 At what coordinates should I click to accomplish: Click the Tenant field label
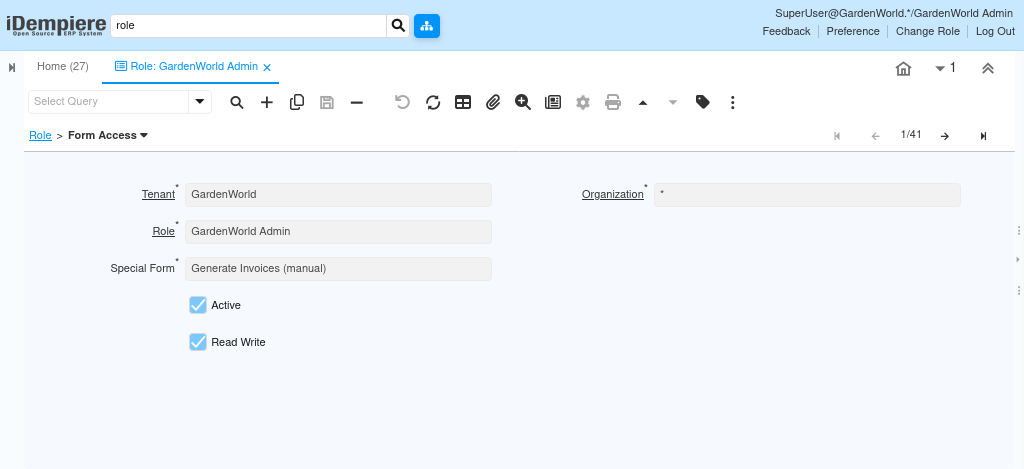point(159,195)
